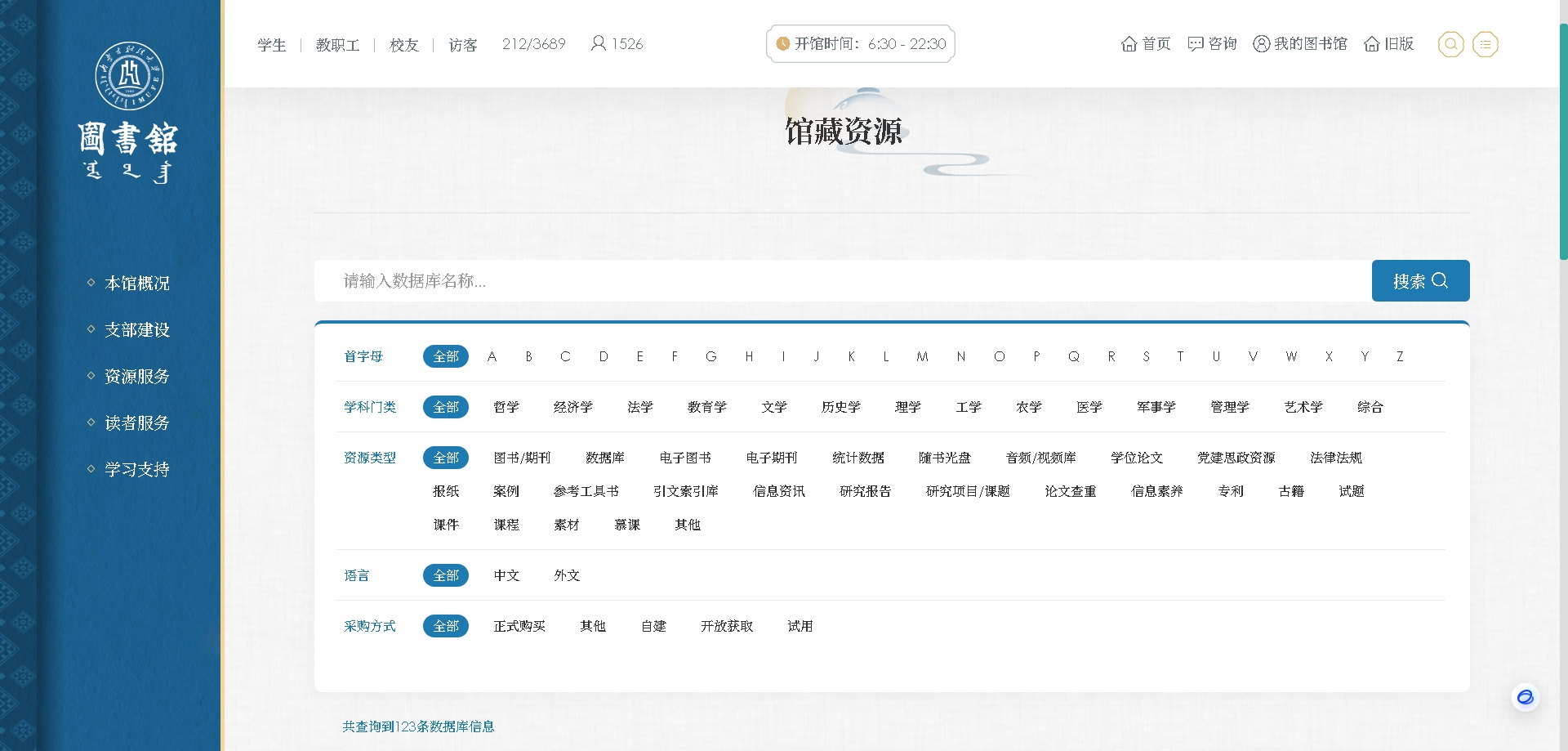Open 我的图书馆 account page
Screen dimensions: 1568x751
[x=1300, y=44]
